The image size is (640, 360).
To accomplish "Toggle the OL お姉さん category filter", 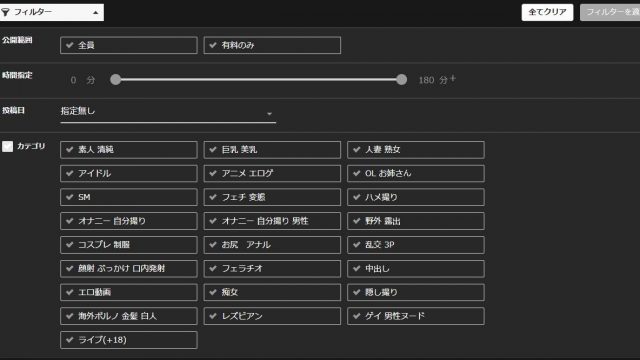I will pyautogui.click(x=416, y=173).
